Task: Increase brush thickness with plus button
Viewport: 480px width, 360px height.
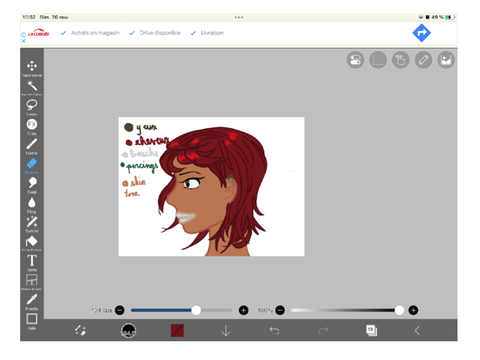Action: click(x=244, y=310)
